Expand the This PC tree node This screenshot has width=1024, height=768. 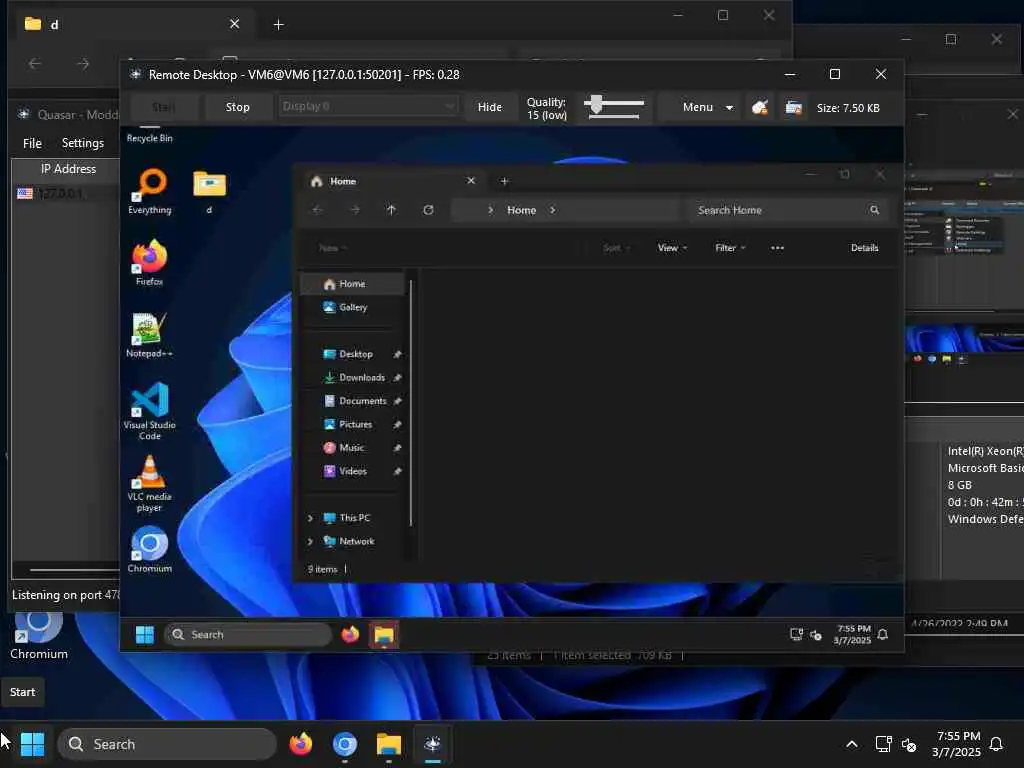click(310, 518)
